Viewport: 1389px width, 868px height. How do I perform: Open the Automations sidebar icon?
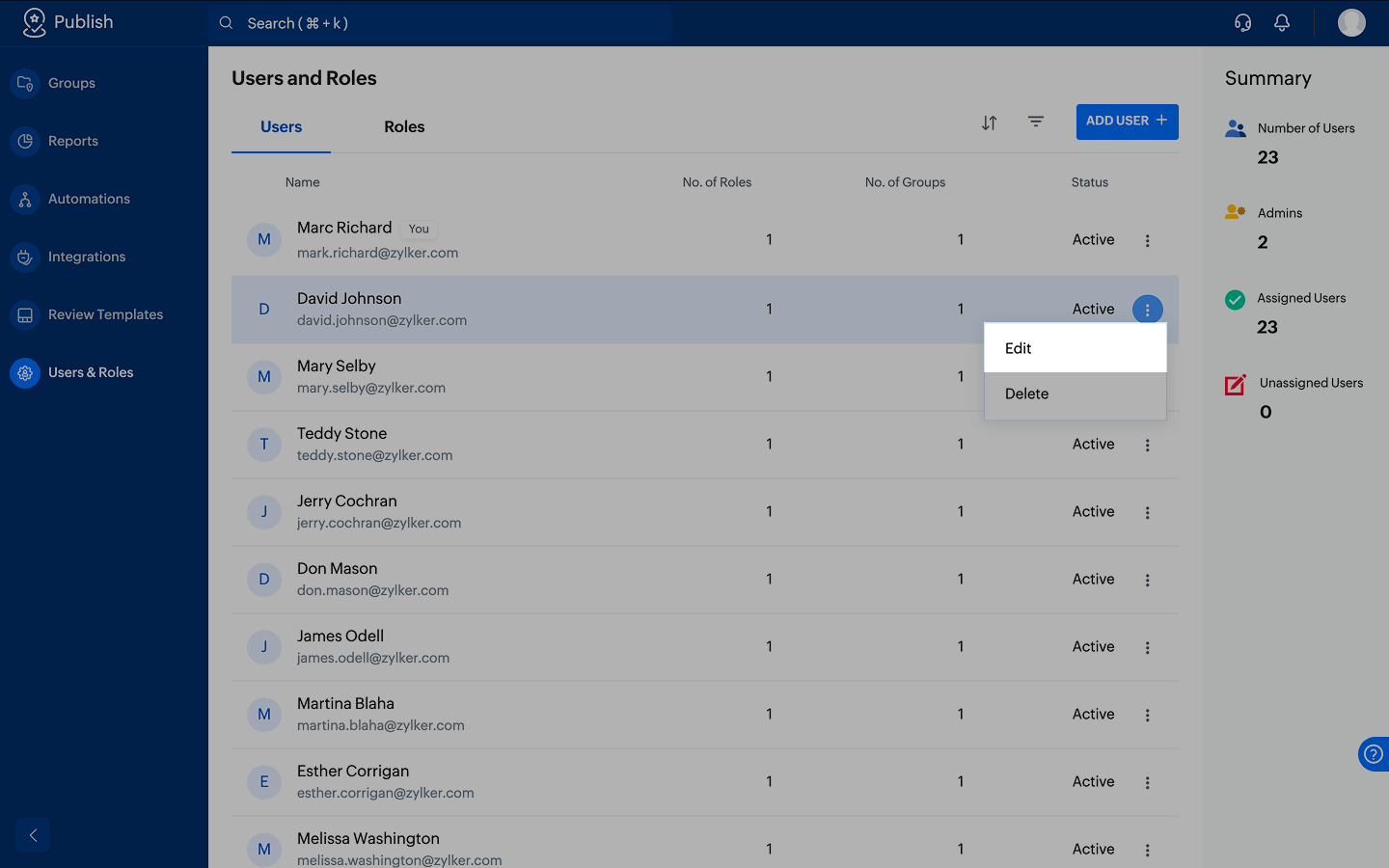25,199
